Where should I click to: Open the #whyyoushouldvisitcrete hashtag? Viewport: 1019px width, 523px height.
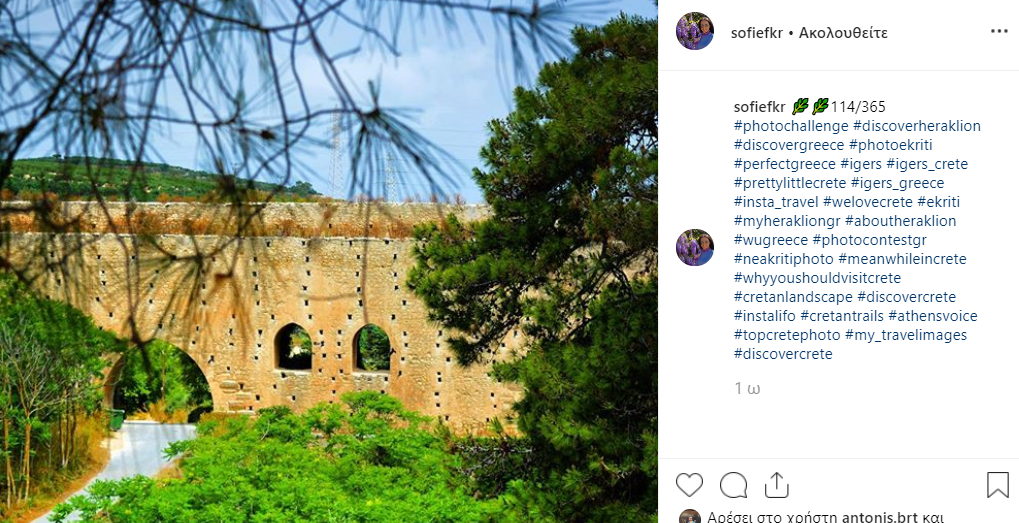click(818, 278)
